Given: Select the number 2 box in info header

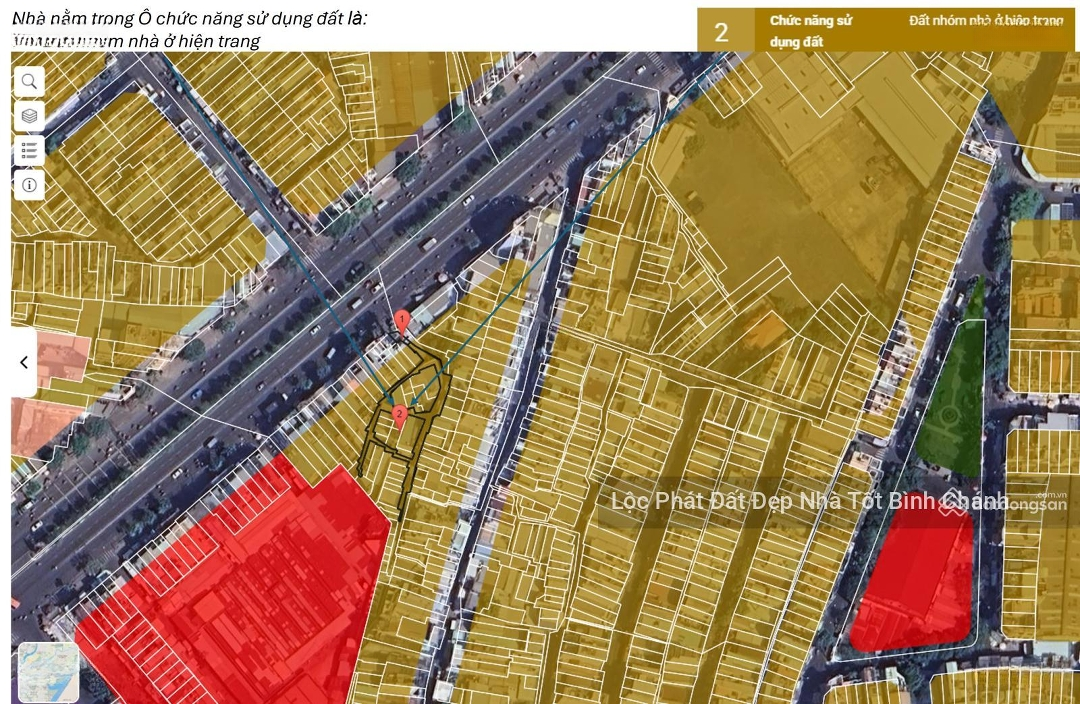Looking at the screenshot, I should [x=722, y=31].
